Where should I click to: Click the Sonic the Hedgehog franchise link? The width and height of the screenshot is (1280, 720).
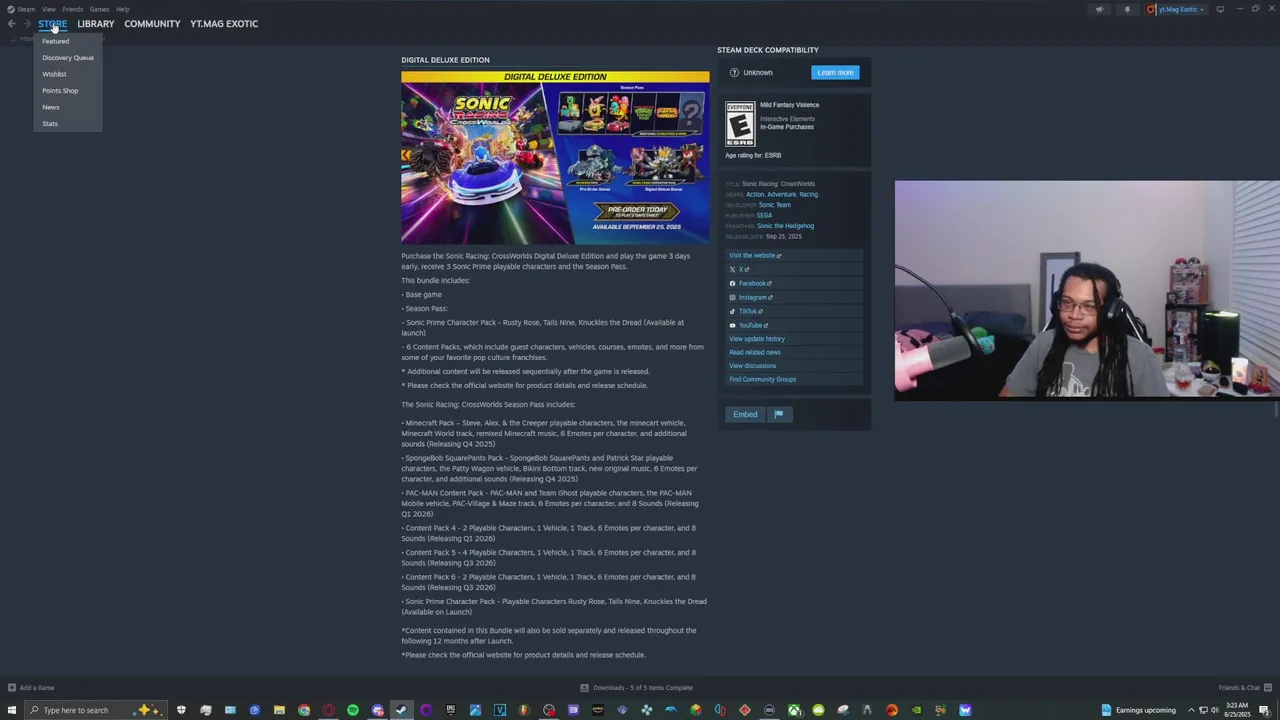785,226
